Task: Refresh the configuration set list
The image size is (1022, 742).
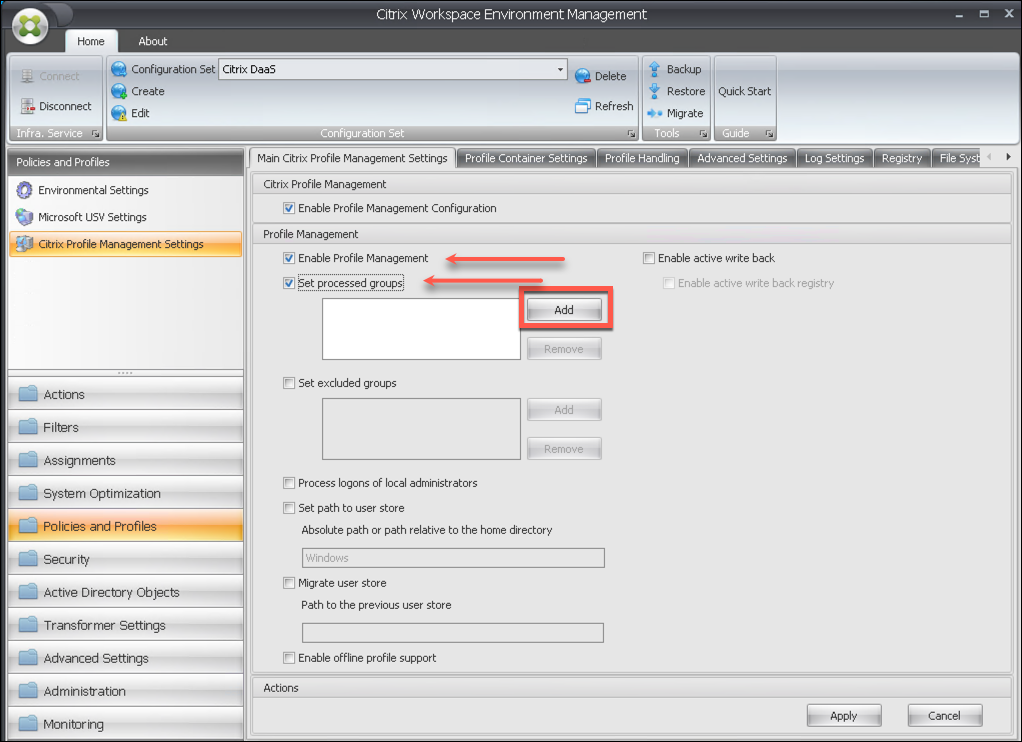Action: 584,106
